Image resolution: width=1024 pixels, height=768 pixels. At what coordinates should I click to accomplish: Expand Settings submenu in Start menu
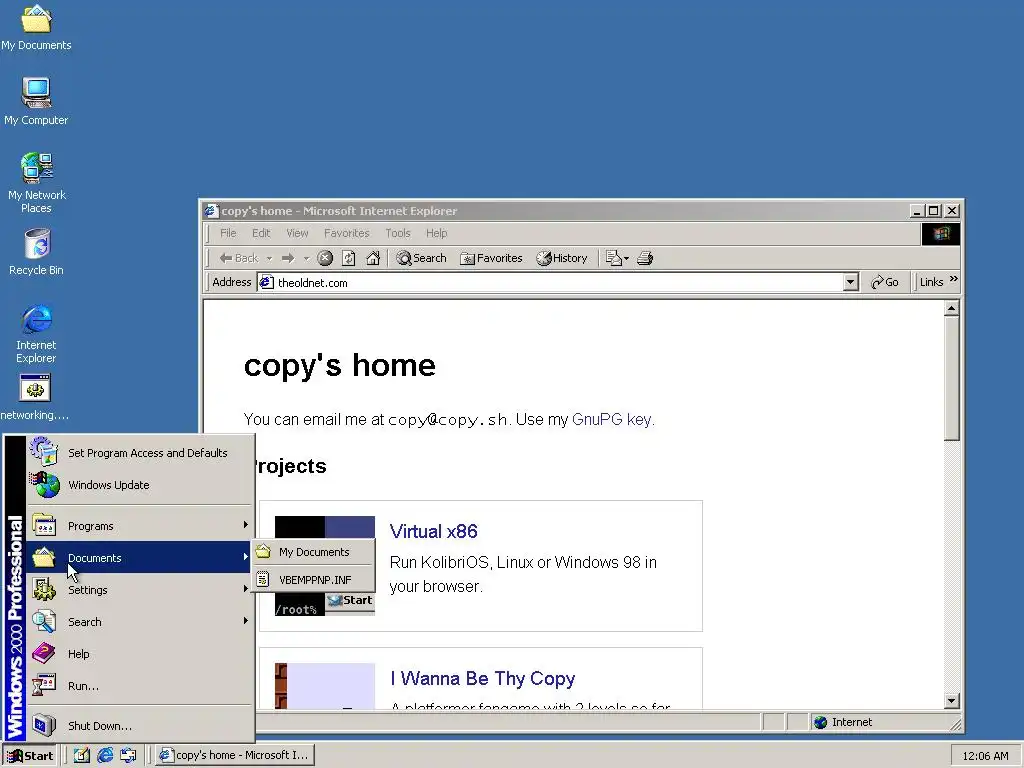tap(139, 590)
